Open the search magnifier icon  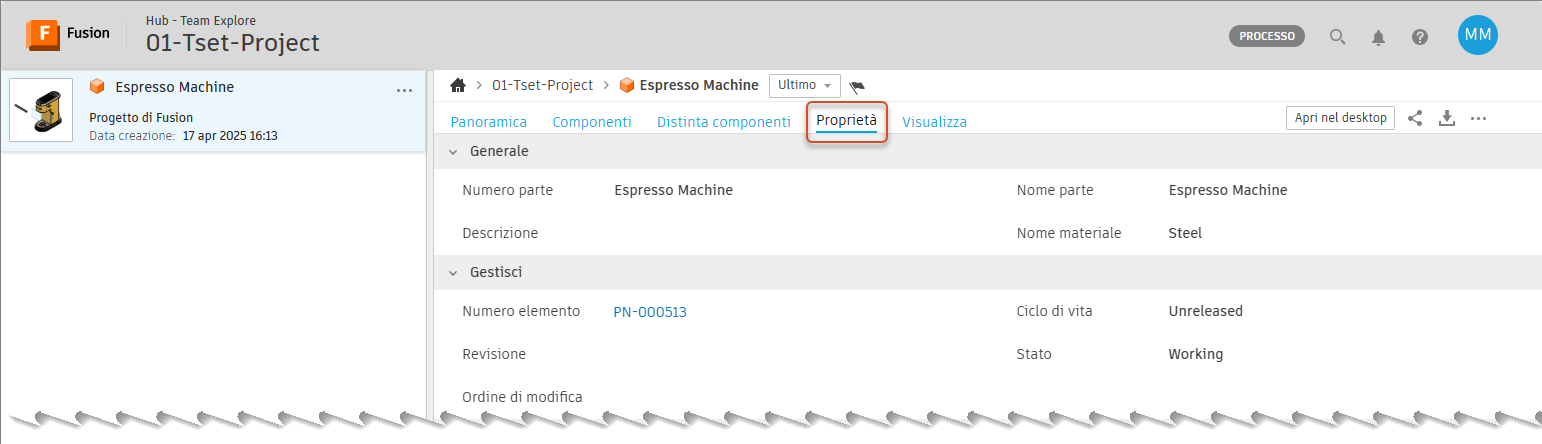click(x=1337, y=37)
